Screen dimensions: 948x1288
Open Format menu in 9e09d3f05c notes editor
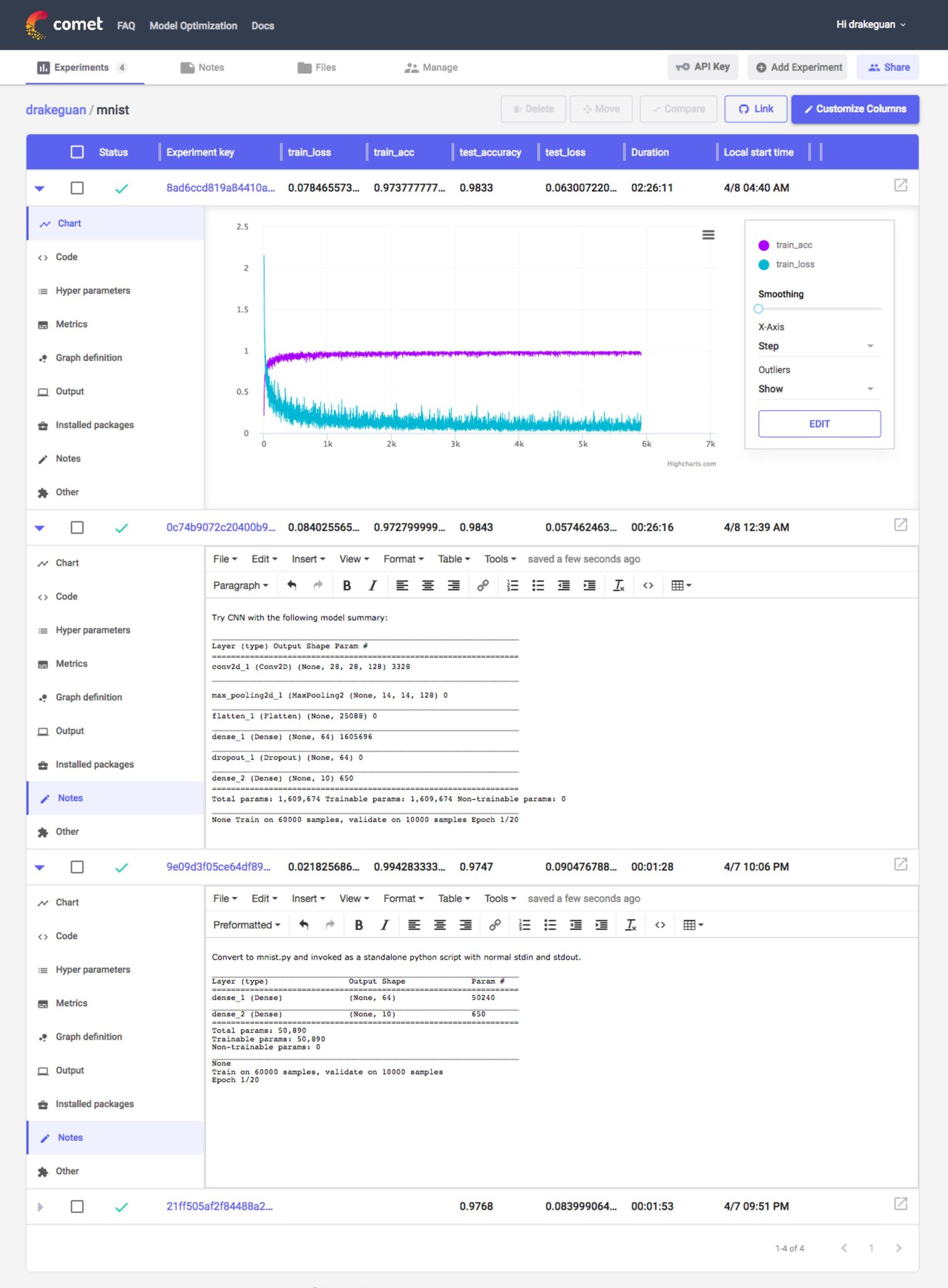pyautogui.click(x=403, y=899)
